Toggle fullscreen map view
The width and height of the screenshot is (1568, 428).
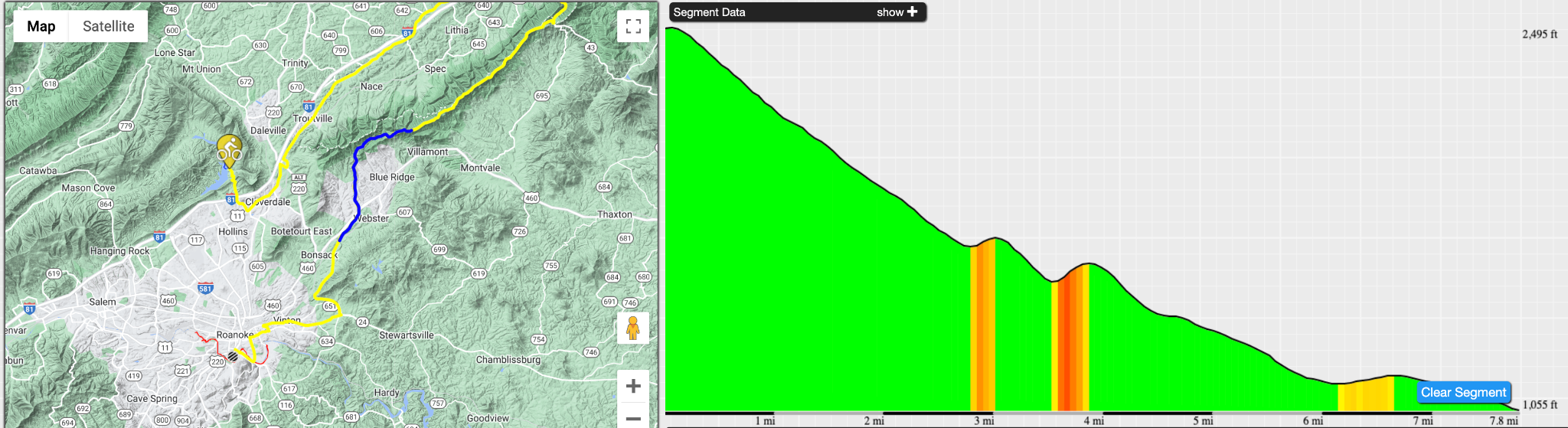point(633,26)
